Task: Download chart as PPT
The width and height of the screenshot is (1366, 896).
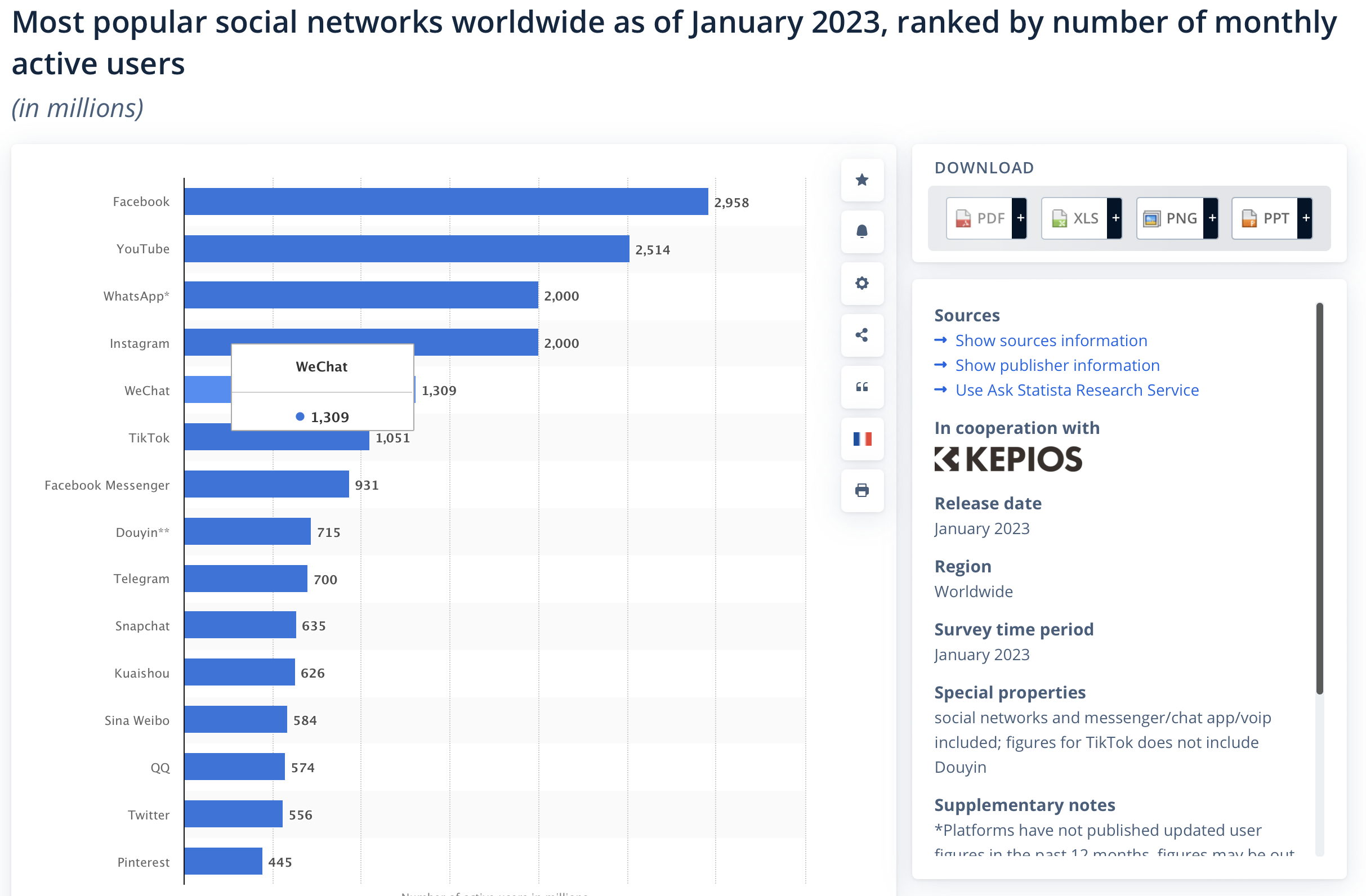Action: (x=1265, y=218)
